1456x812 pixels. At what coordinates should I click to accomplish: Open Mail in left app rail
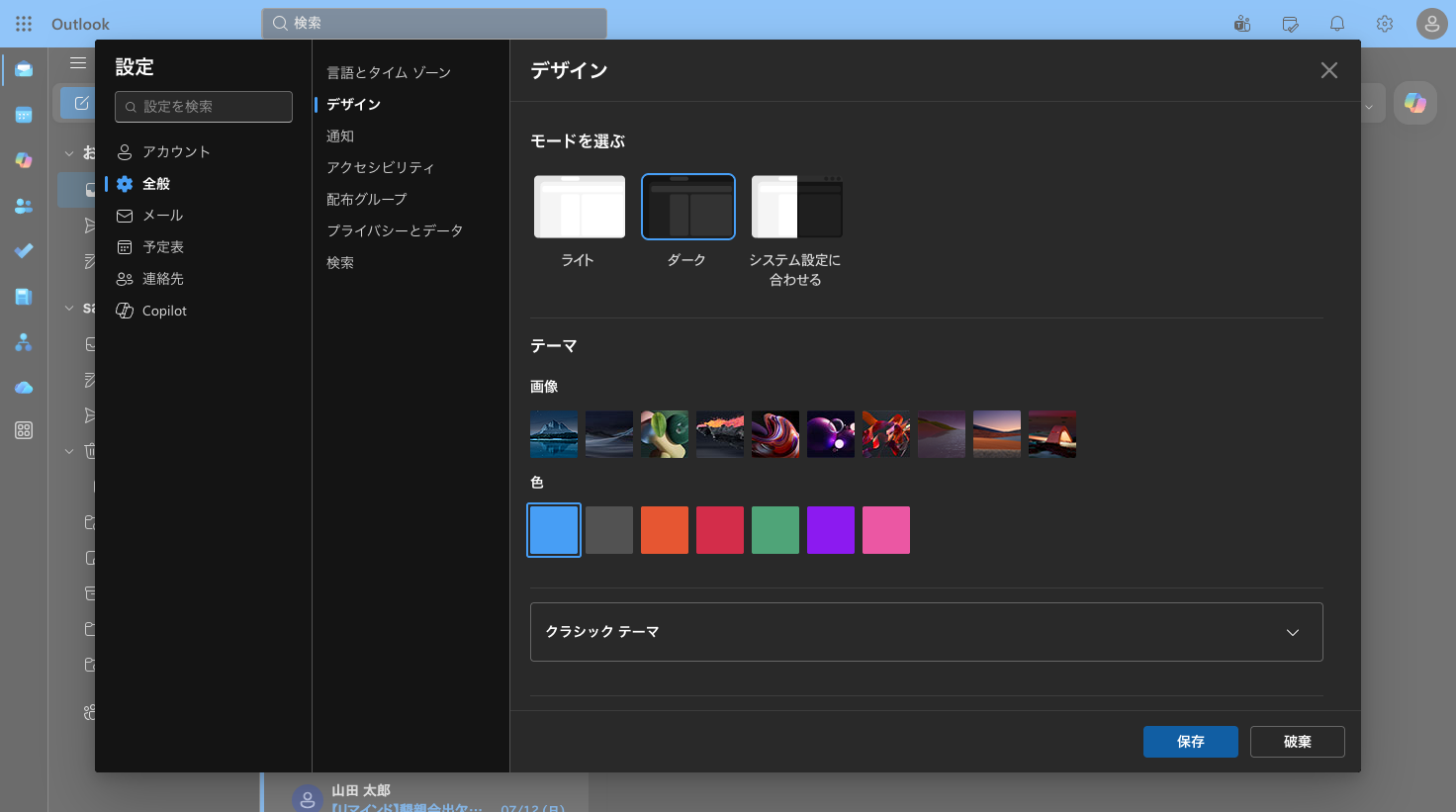(x=24, y=69)
